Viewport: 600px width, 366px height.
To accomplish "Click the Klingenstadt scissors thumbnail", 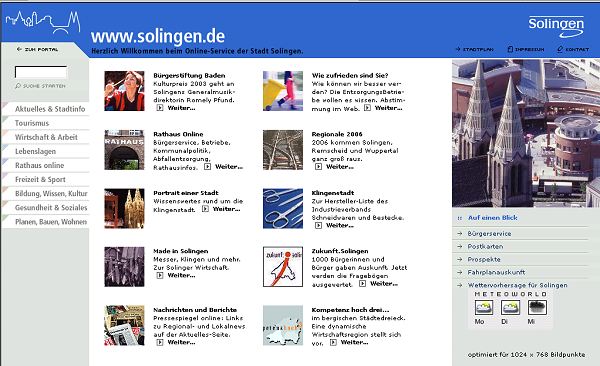I will [283, 208].
